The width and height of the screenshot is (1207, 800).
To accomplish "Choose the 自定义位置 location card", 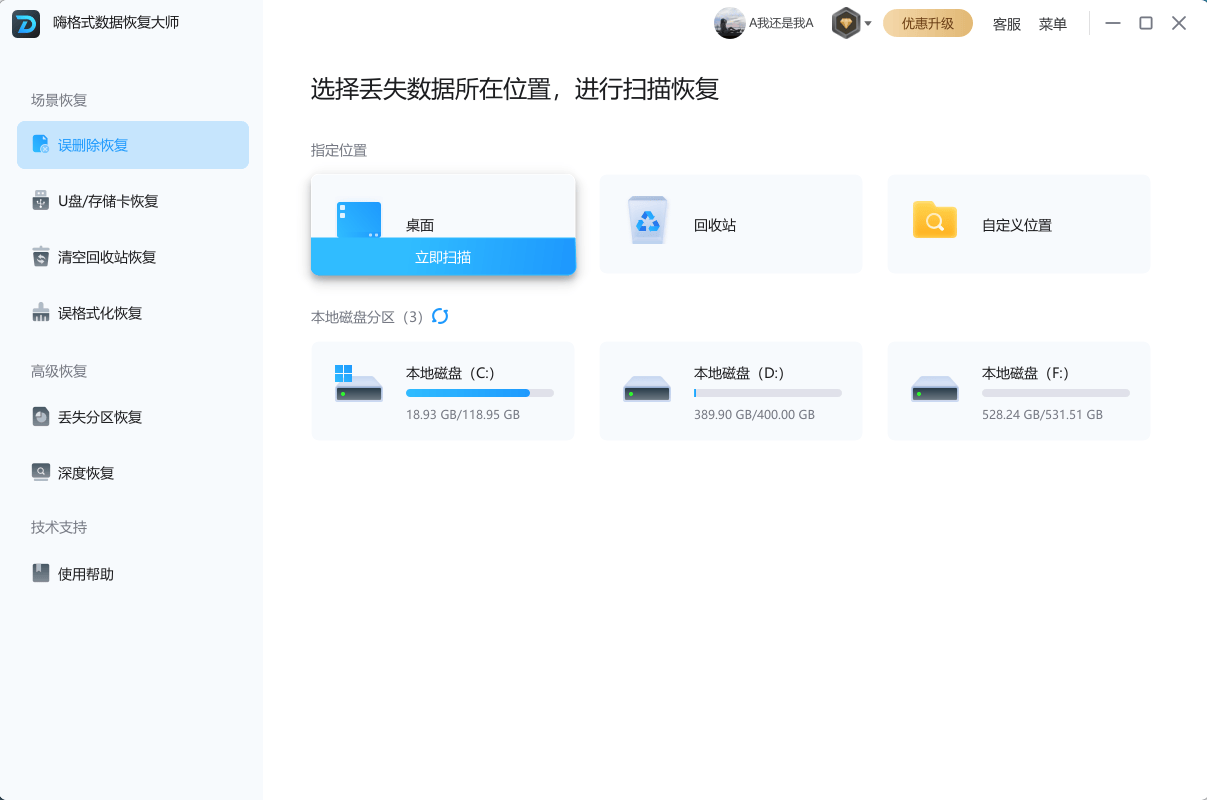I will click(x=1019, y=224).
